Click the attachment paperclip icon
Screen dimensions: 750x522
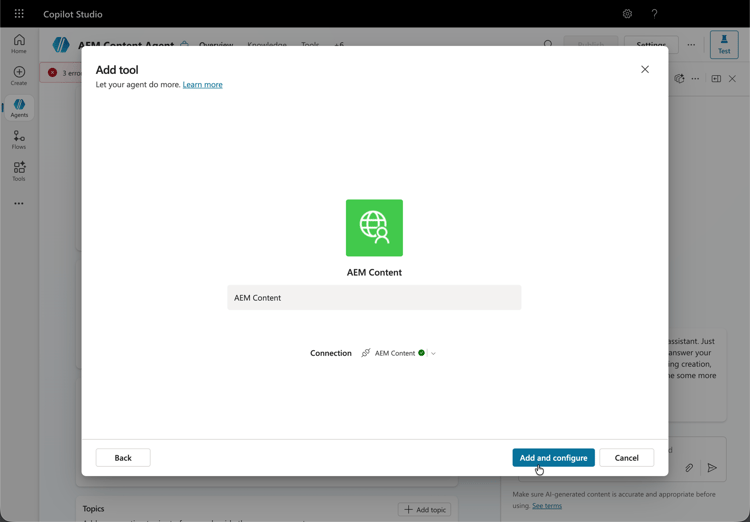(689, 467)
